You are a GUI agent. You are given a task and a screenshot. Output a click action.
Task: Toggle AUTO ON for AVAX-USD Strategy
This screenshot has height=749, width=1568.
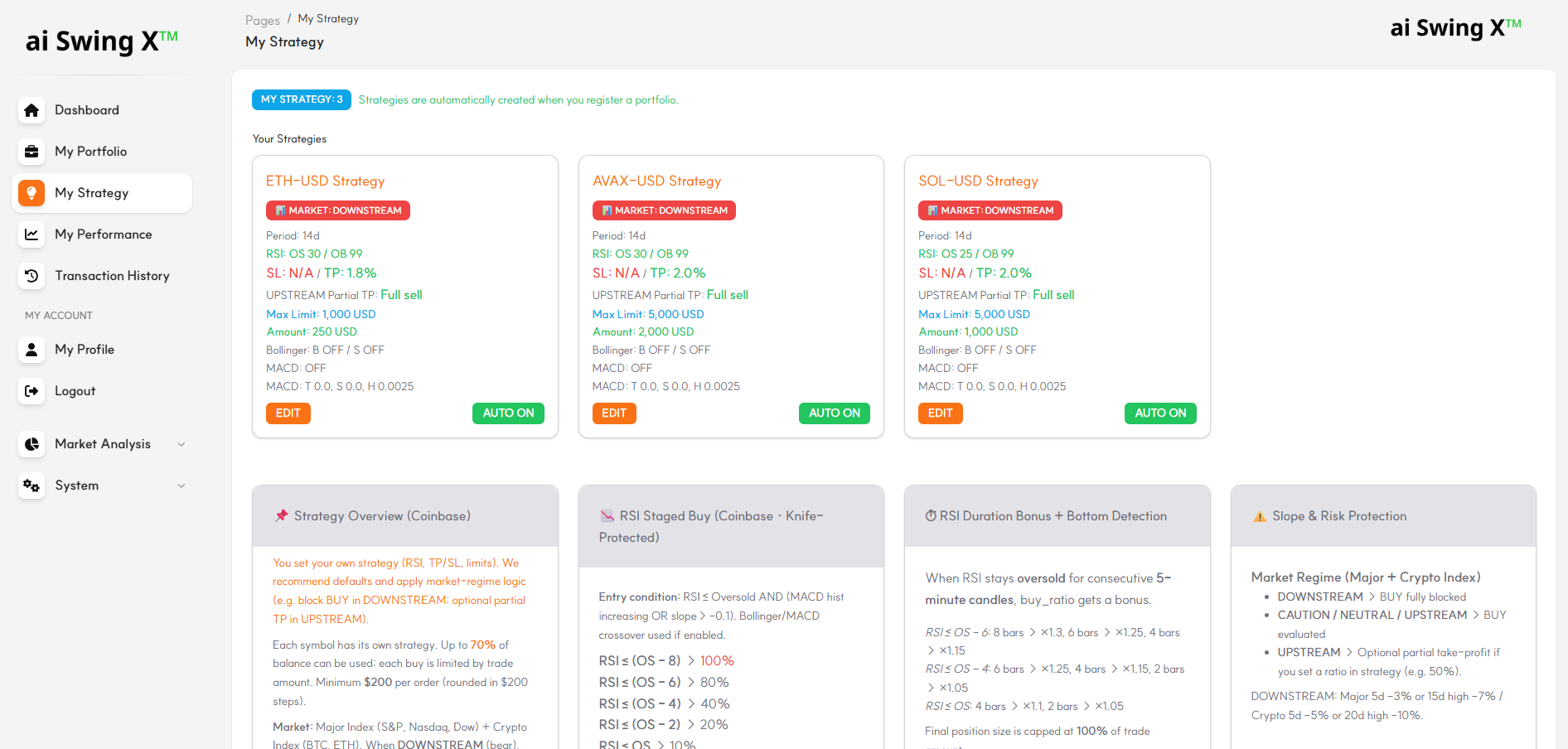pos(834,413)
